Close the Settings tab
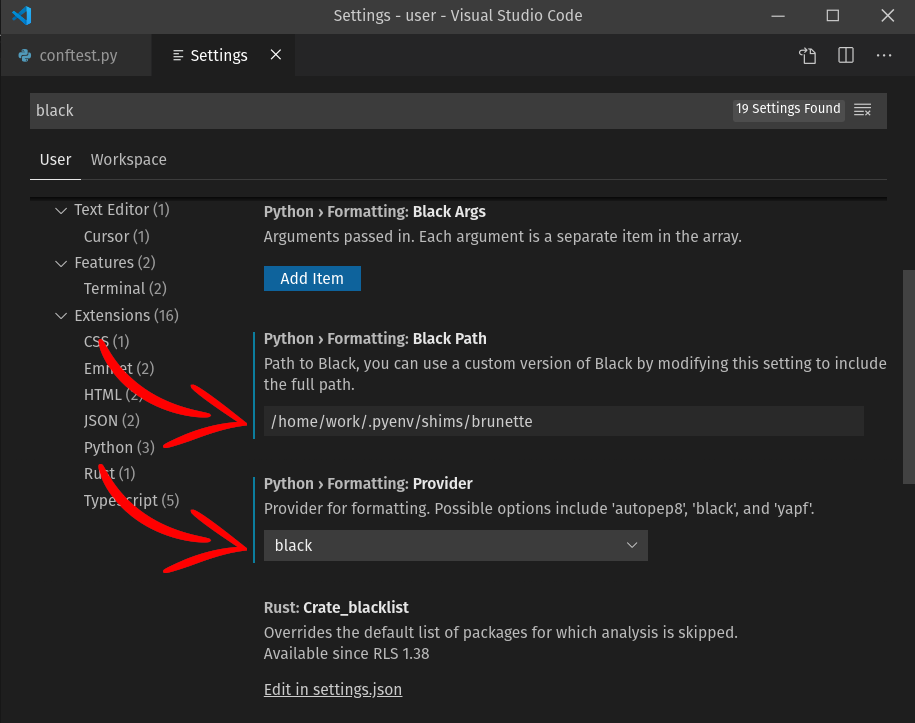The height and width of the screenshot is (723, 915). (x=276, y=55)
